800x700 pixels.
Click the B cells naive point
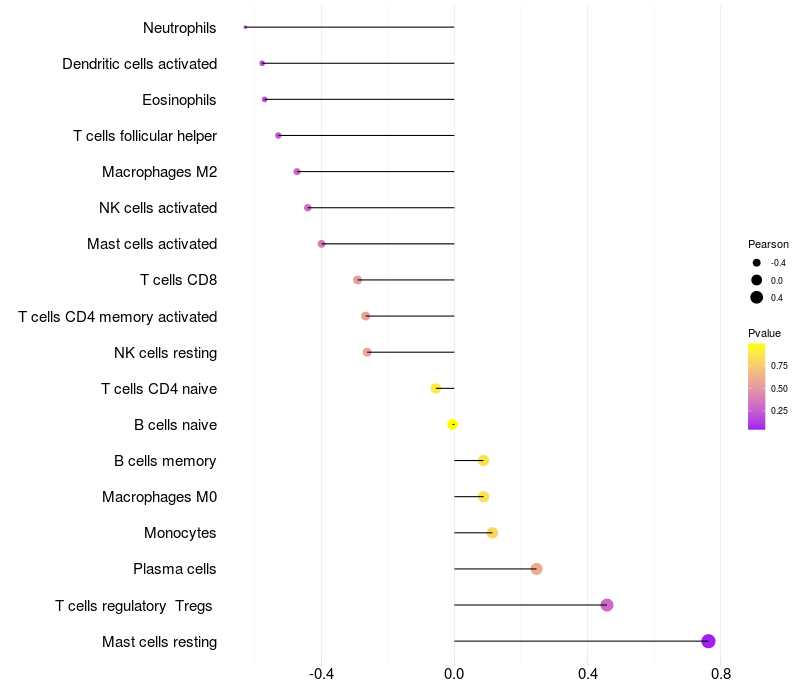pyautogui.click(x=452, y=424)
